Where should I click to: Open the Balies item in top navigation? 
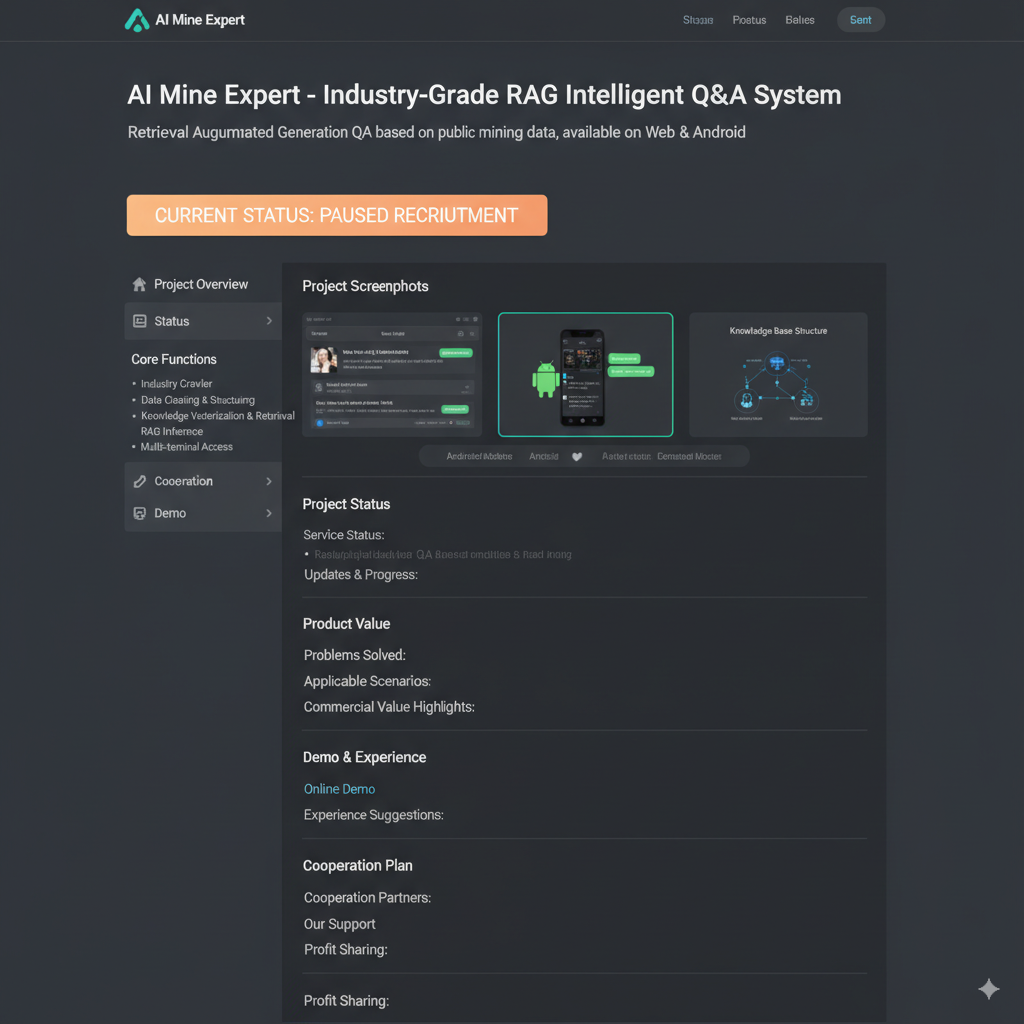800,20
